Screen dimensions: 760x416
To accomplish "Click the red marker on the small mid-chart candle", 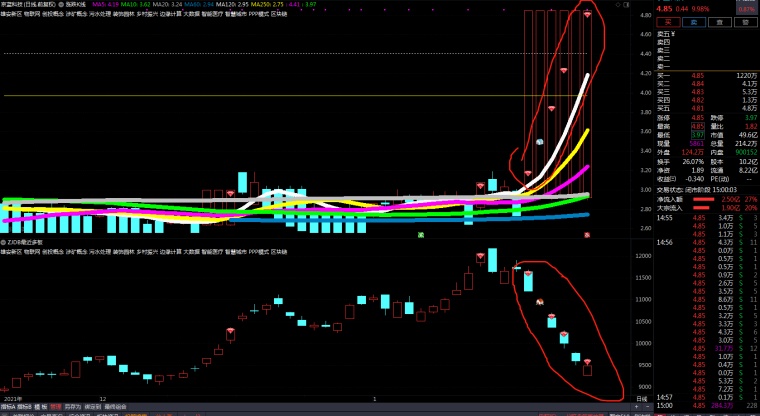I will 231,191.
